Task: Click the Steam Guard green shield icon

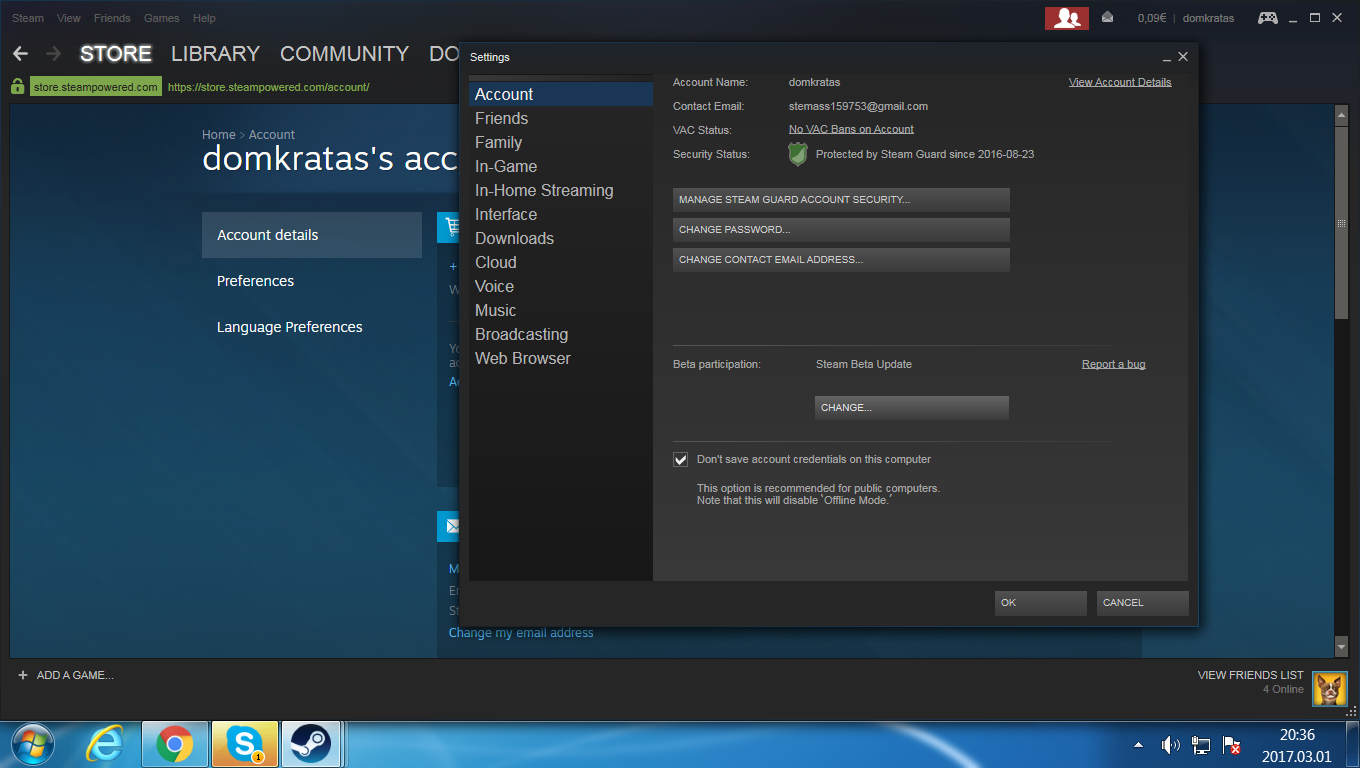Action: [x=798, y=154]
